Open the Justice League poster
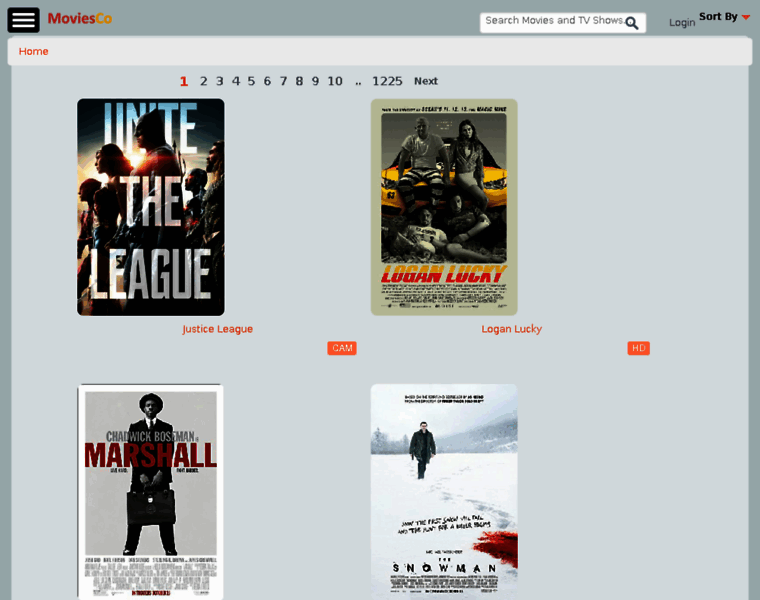The image size is (760, 600). coord(151,207)
